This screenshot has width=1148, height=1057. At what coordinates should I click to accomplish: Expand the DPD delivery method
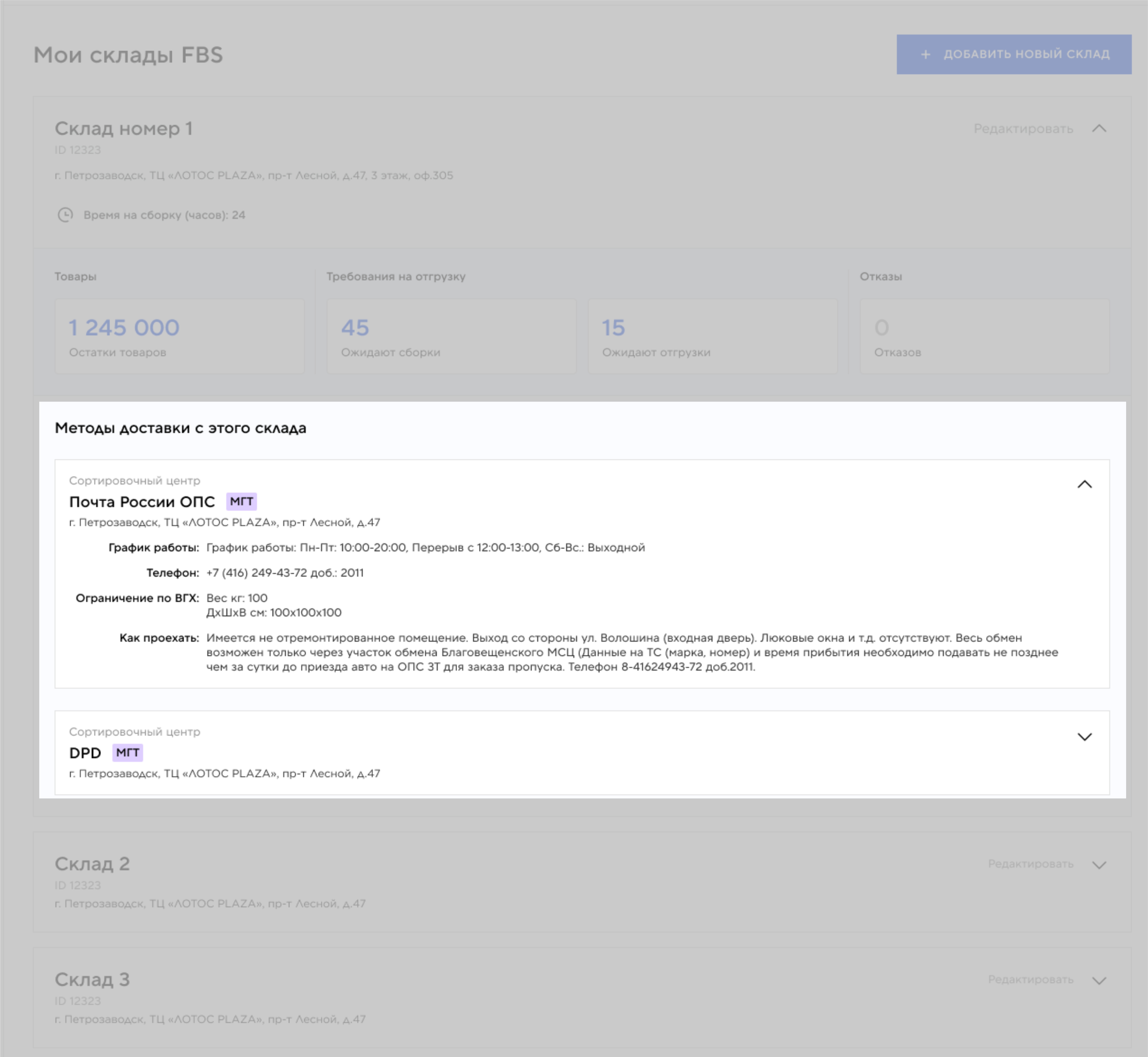tap(1084, 737)
